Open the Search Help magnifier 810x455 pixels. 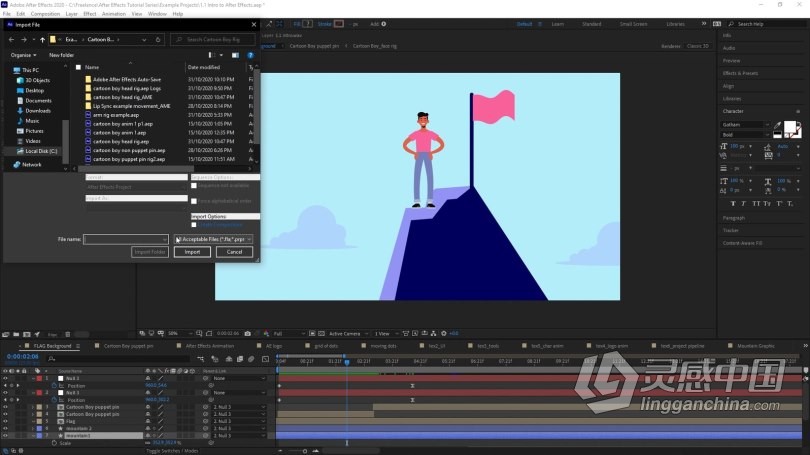click(731, 24)
